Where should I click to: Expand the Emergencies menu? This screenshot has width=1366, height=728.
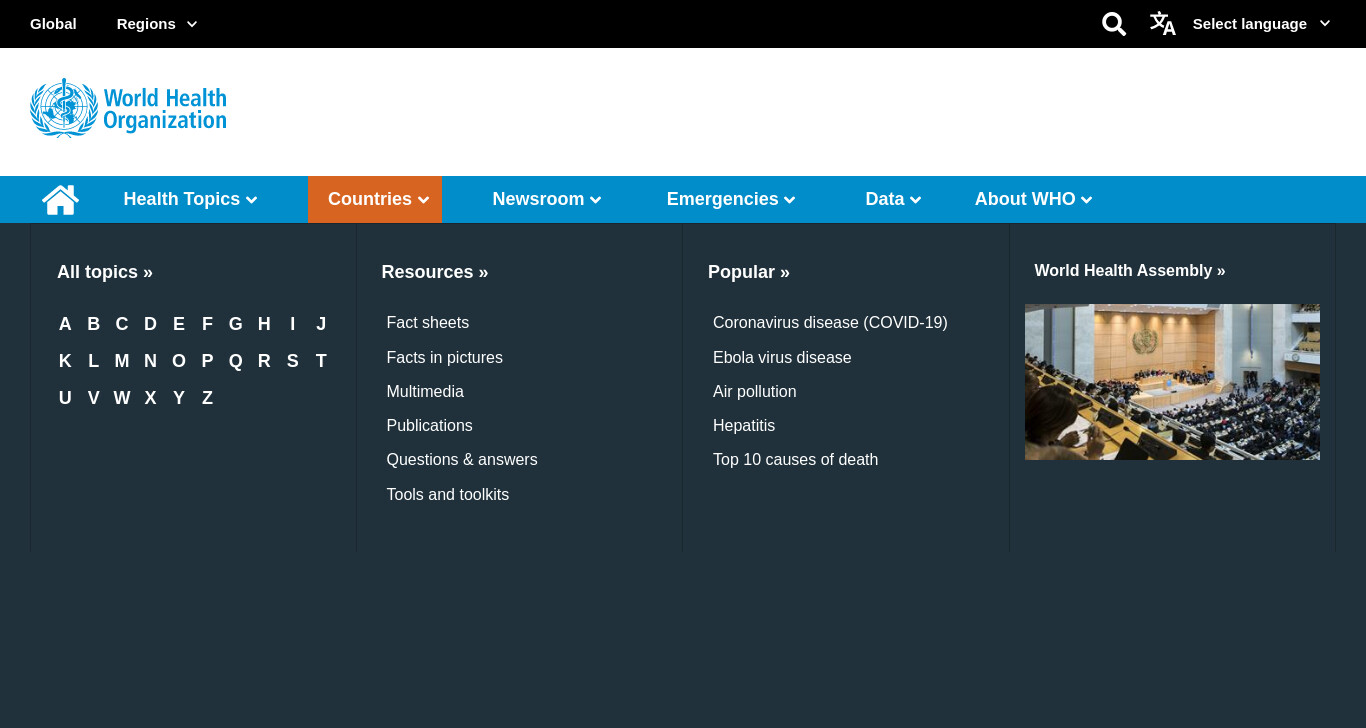point(730,199)
